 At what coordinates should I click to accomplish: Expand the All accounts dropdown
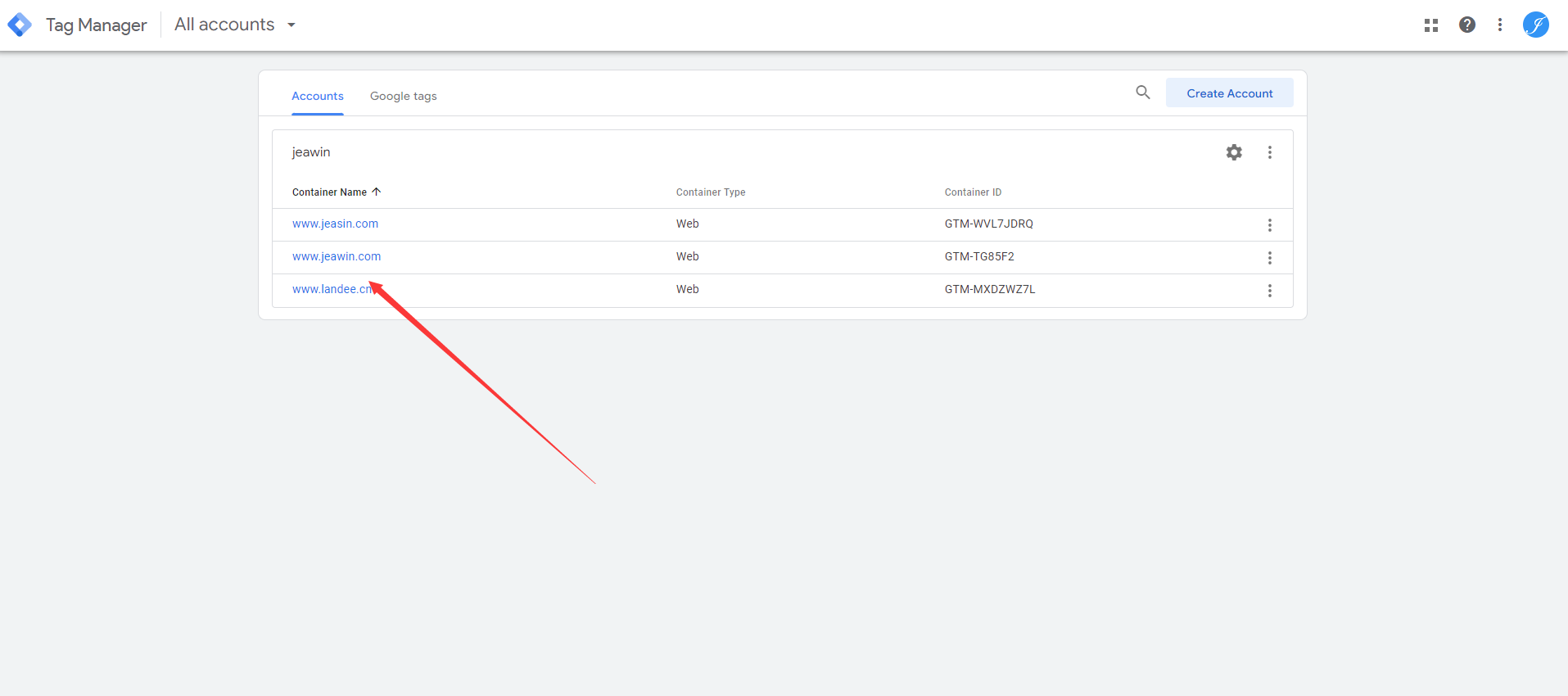click(x=235, y=25)
